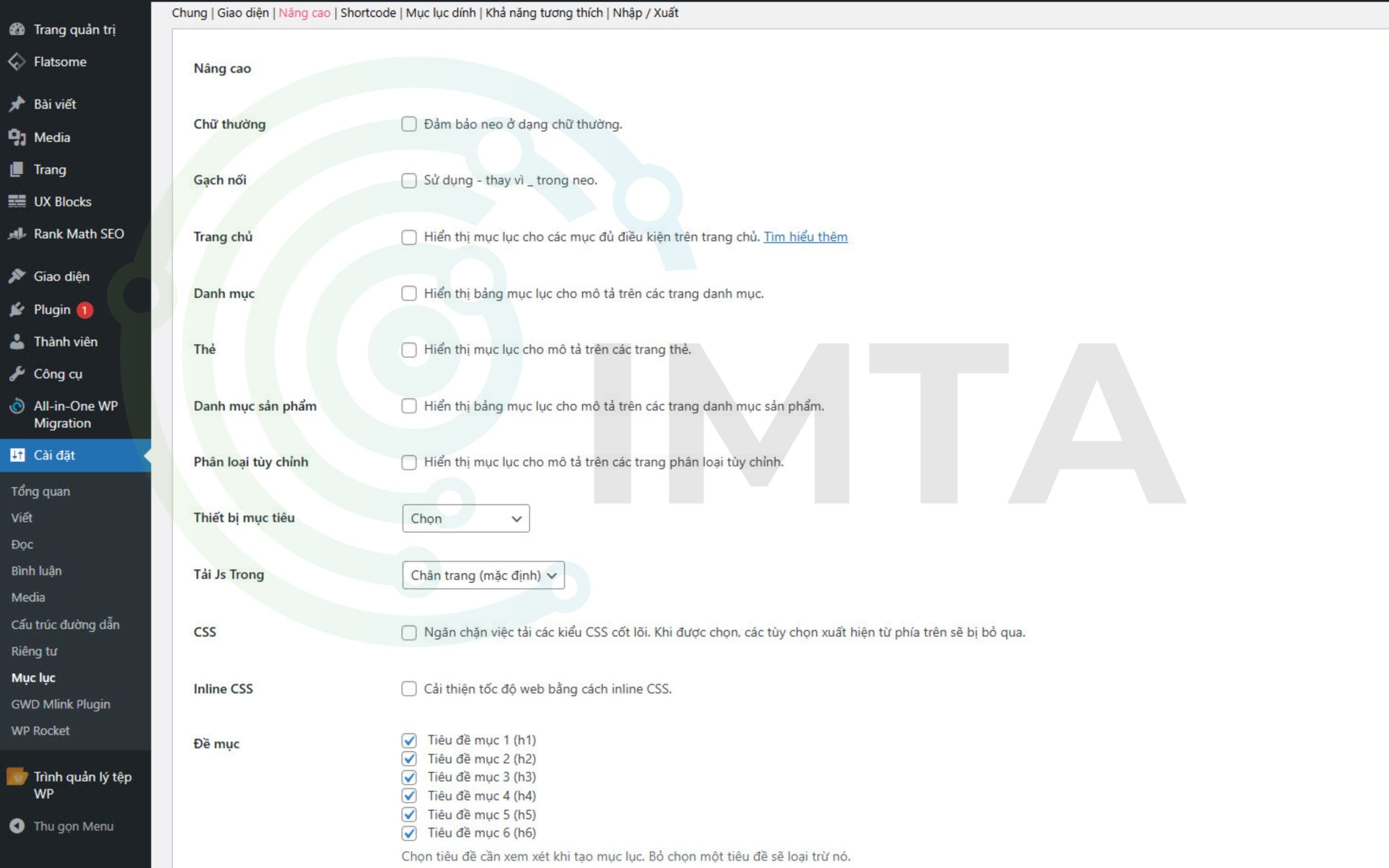Viewport: 1389px width, 868px height.
Task: Open the Plugin menu icon showing notification badge
Action: 18,309
